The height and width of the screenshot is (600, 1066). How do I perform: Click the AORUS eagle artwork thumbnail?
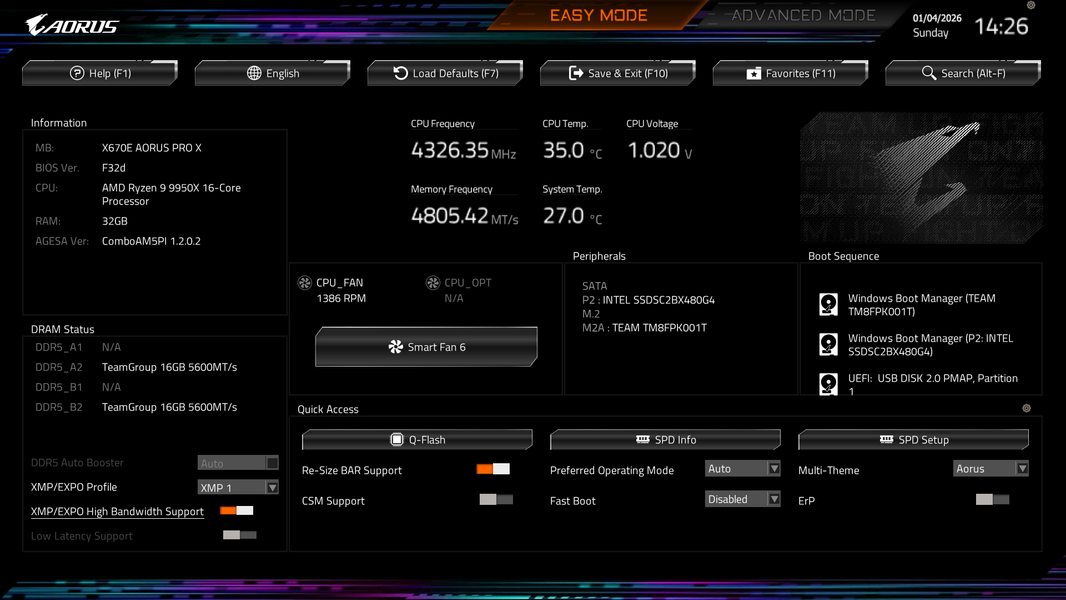pyautogui.click(x=921, y=178)
